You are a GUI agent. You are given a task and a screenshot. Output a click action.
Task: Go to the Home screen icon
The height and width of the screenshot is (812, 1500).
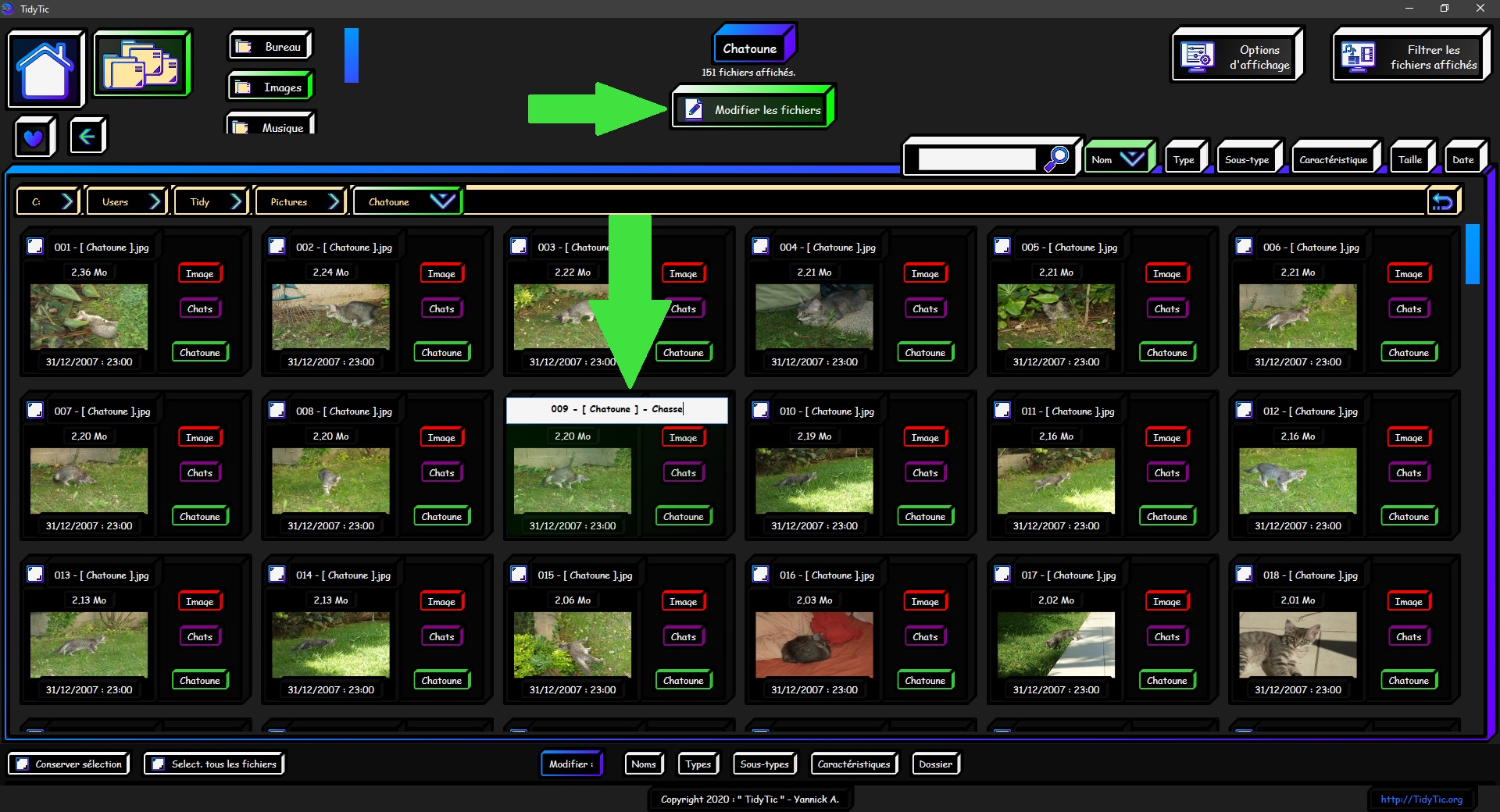point(46,69)
